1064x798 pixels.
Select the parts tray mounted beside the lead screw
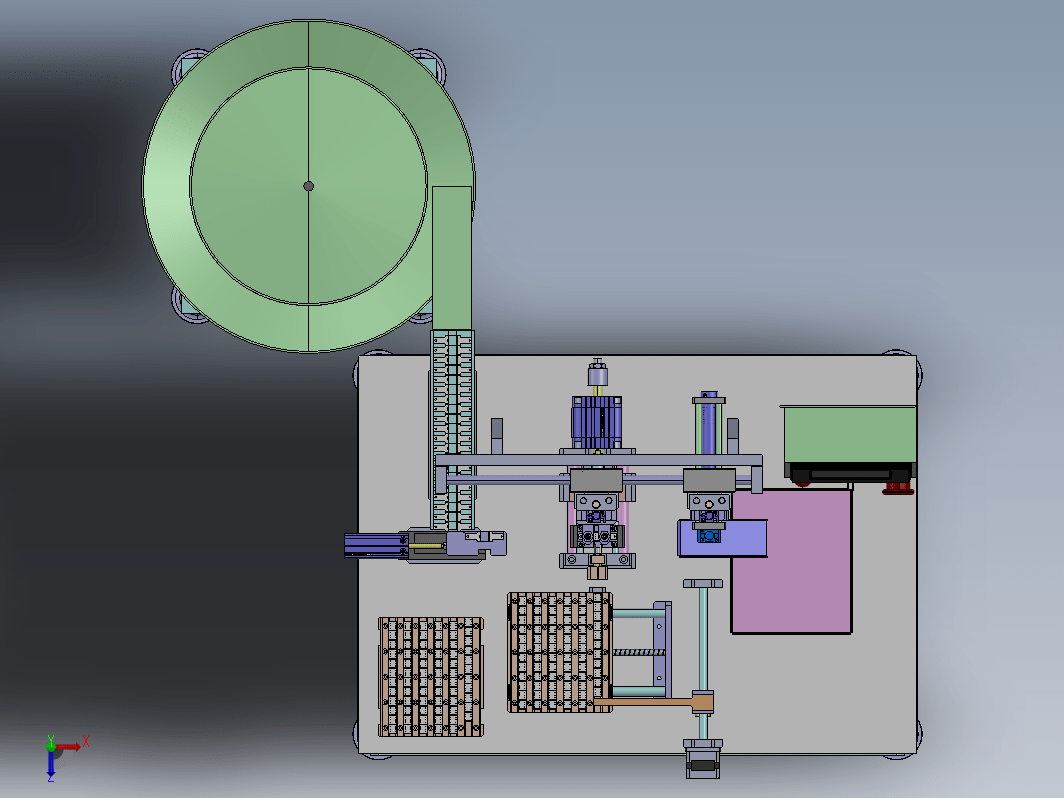560,652
